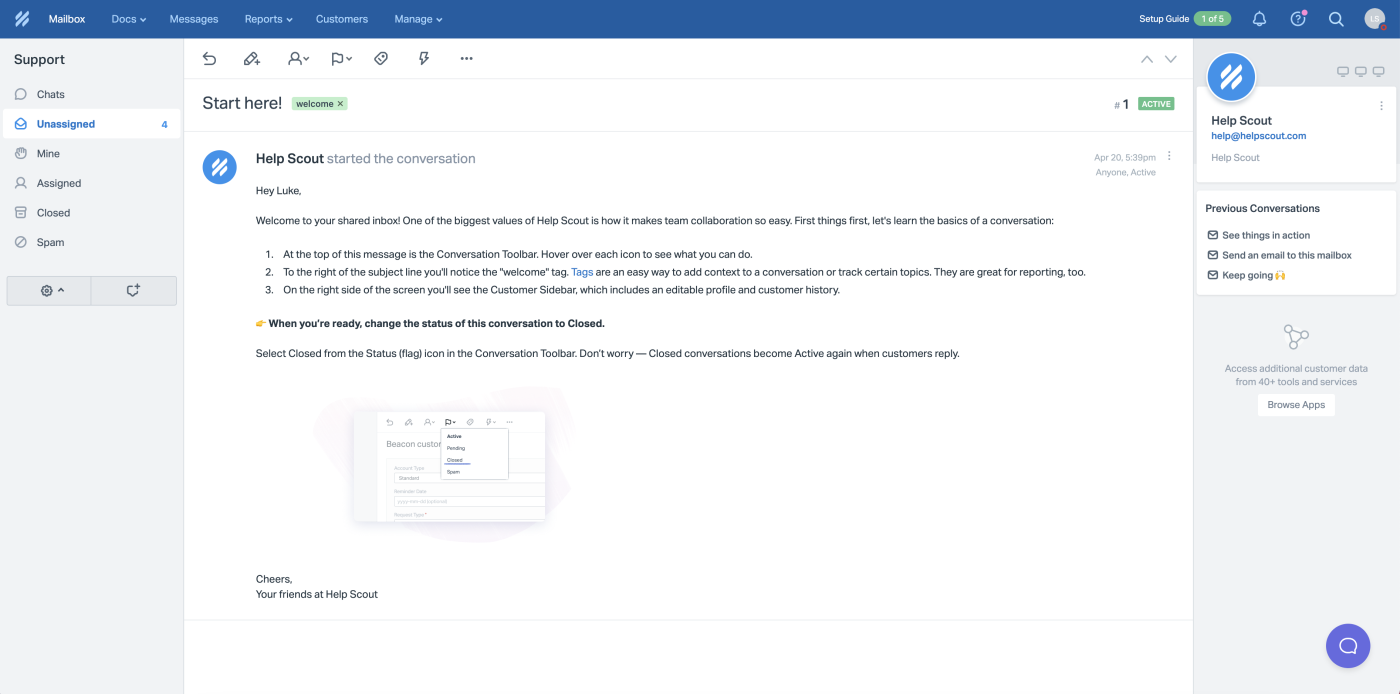Click the search magnifier icon
Viewport: 1400px width, 694px height.
point(1336,19)
